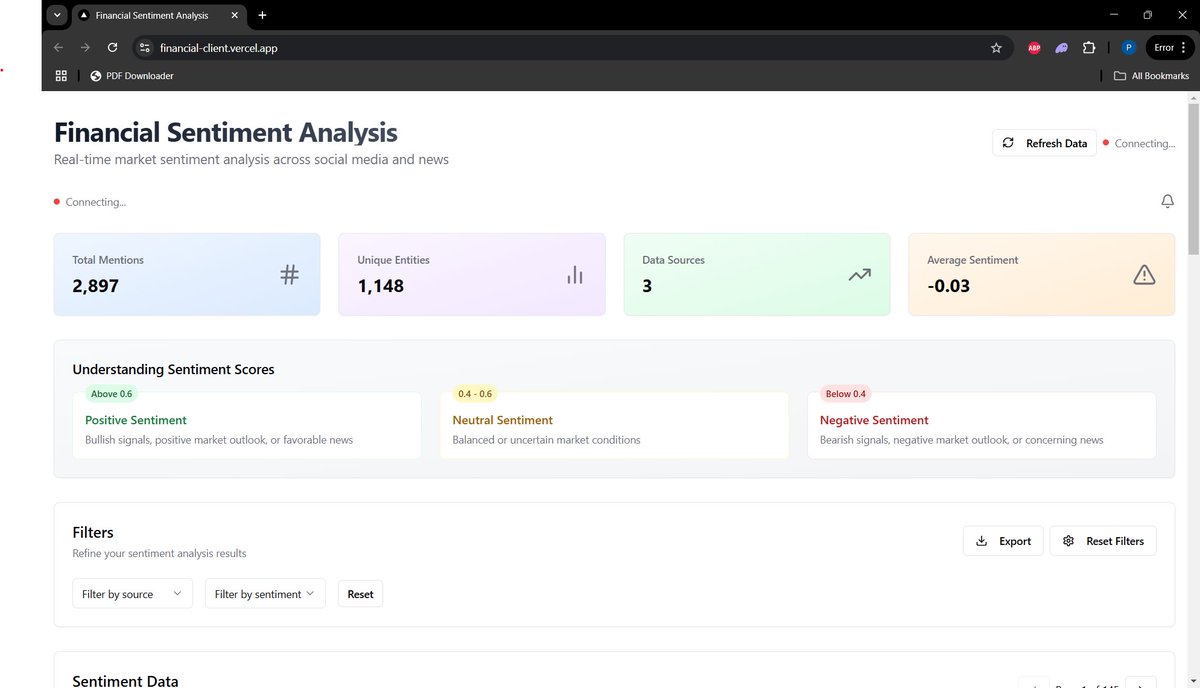Open the notifications bell icon
Screen dimensions: 1200x688
pyautogui.click(x=1167, y=201)
